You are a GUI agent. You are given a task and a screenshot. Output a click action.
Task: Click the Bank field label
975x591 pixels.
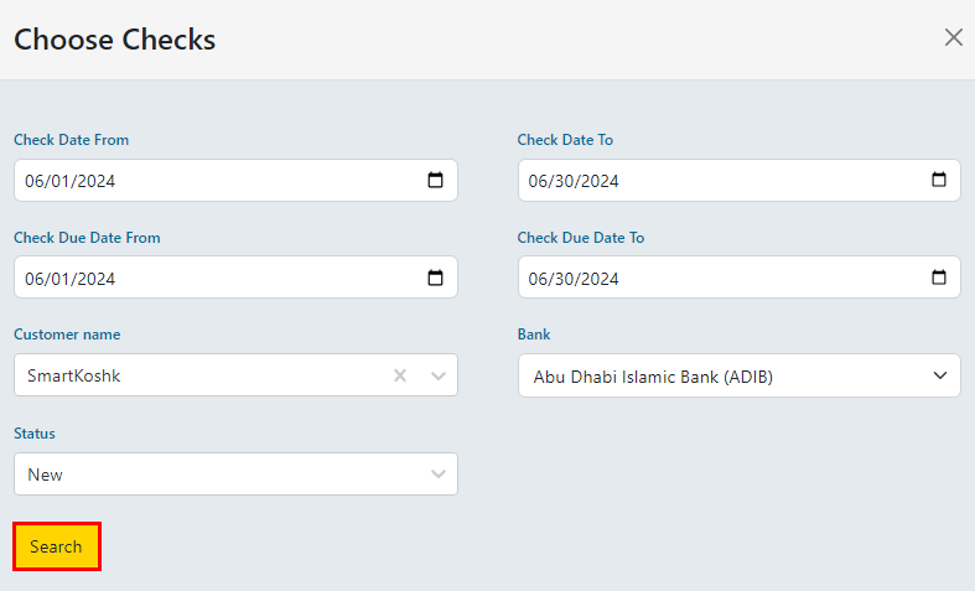click(534, 335)
